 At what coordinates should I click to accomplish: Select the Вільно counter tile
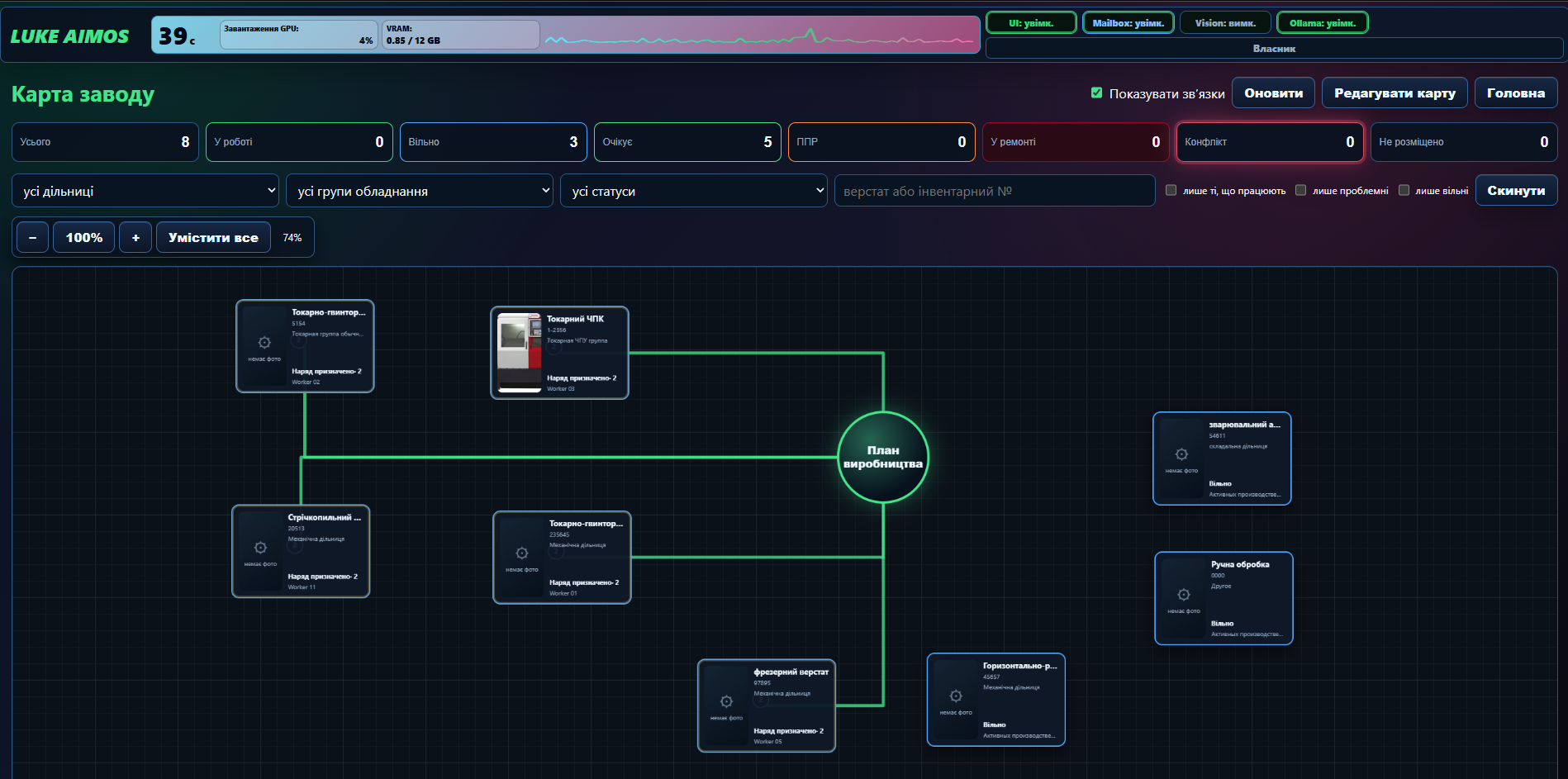coord(493,142)
